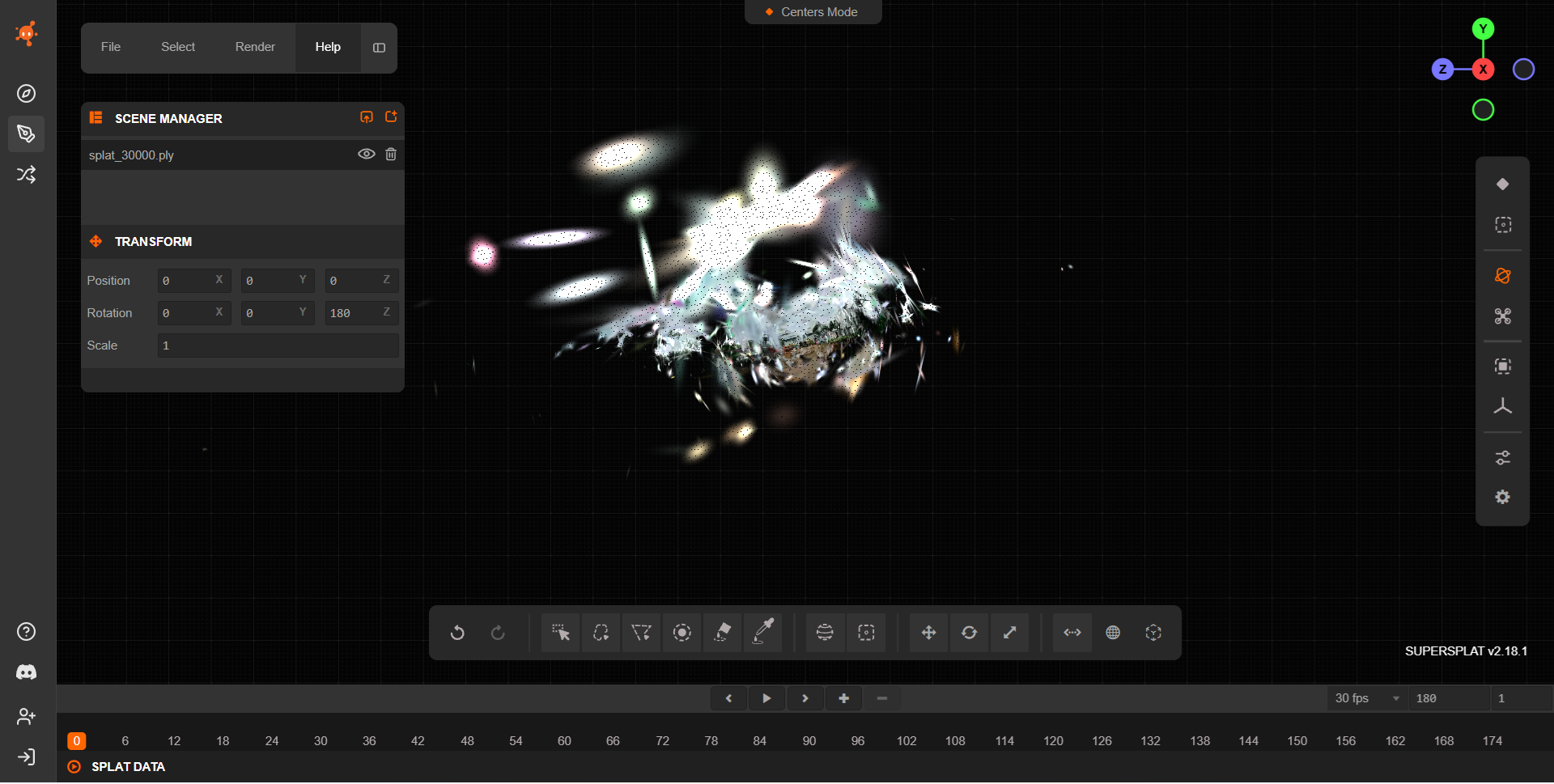
Task: Click the Rotation Z field showing 180
Action: pyautogui.click(x=361, y=313)
